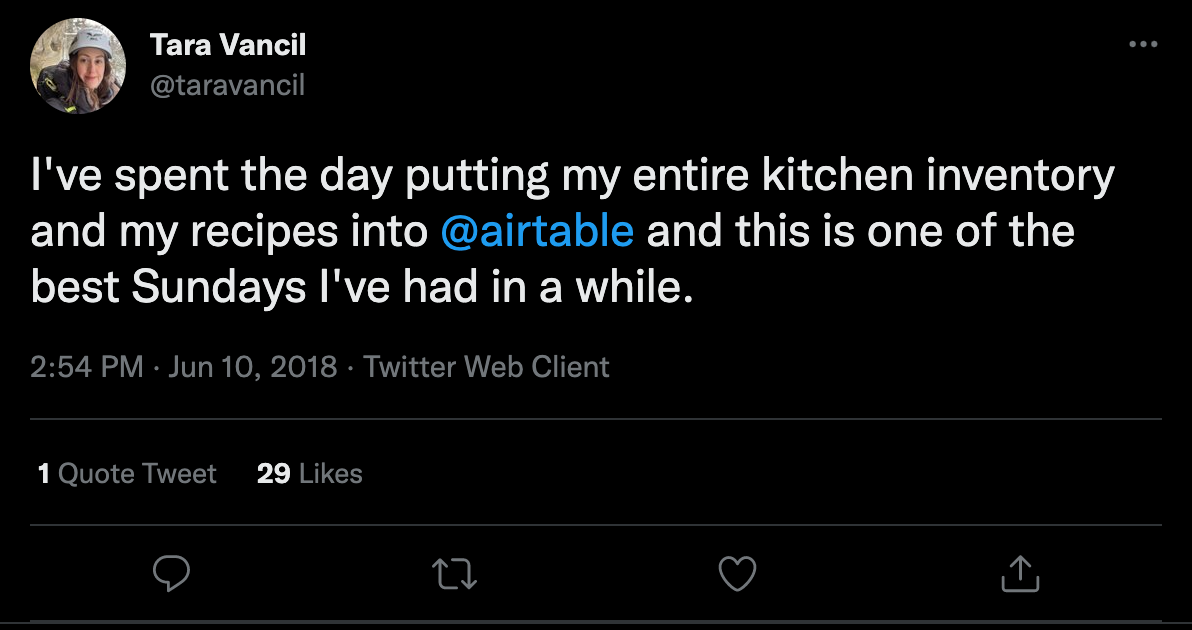Show the list via the Likes label

[330, 473]
